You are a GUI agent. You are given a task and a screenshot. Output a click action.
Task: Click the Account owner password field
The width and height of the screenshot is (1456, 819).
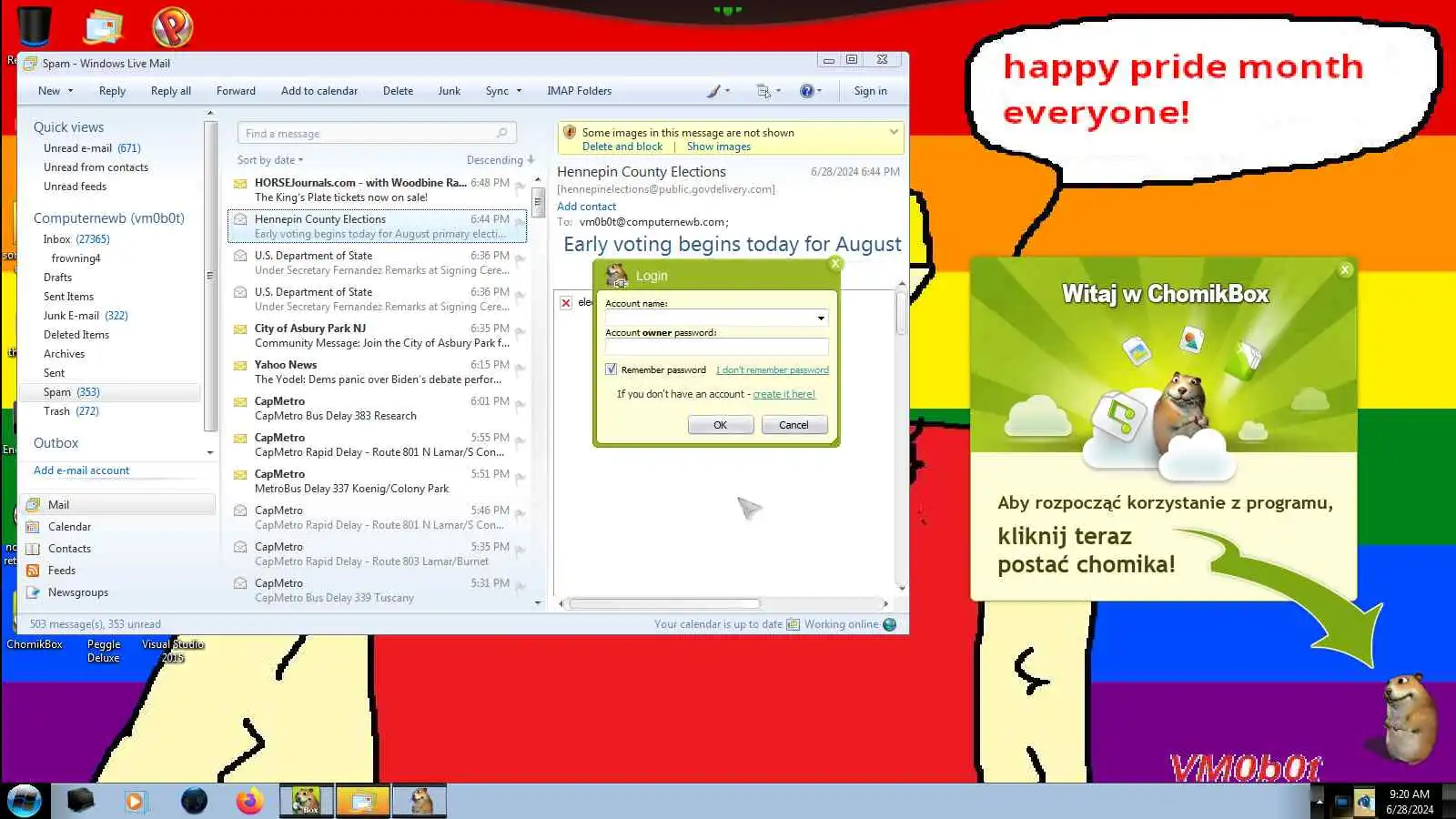click(x=717, y=347)
